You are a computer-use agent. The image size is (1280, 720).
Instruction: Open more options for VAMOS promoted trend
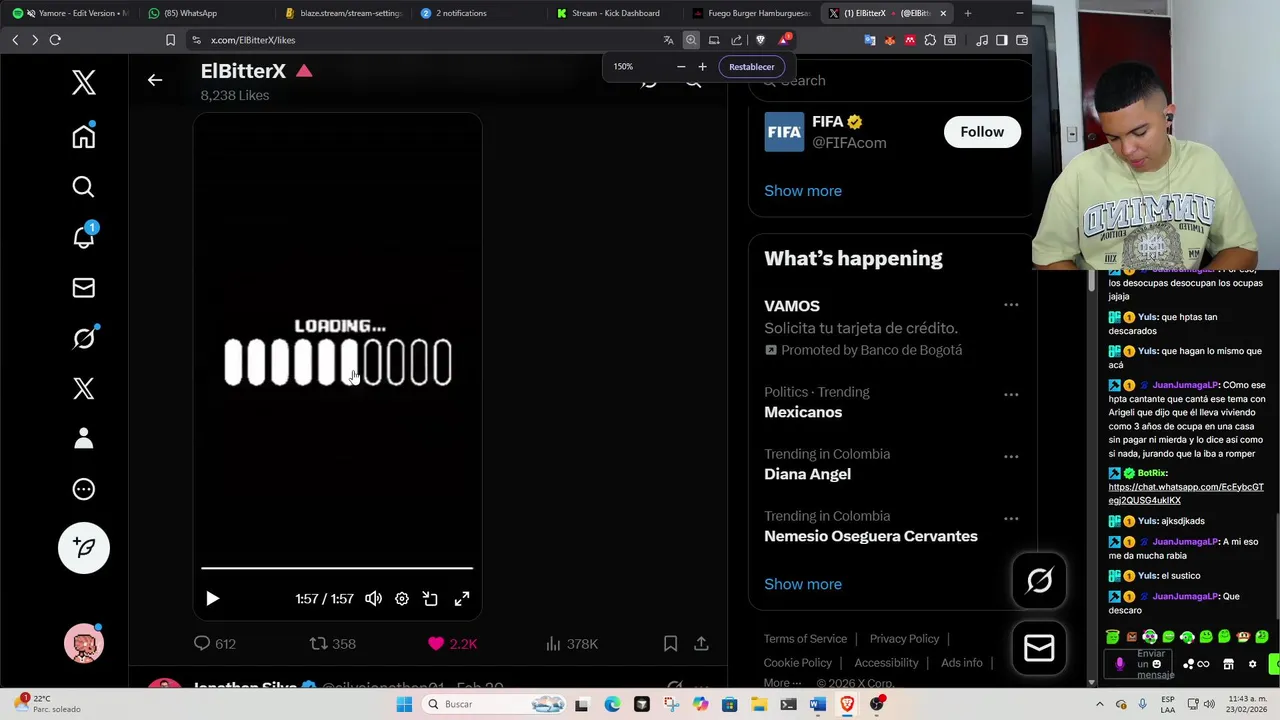[x=1011, y=305]
